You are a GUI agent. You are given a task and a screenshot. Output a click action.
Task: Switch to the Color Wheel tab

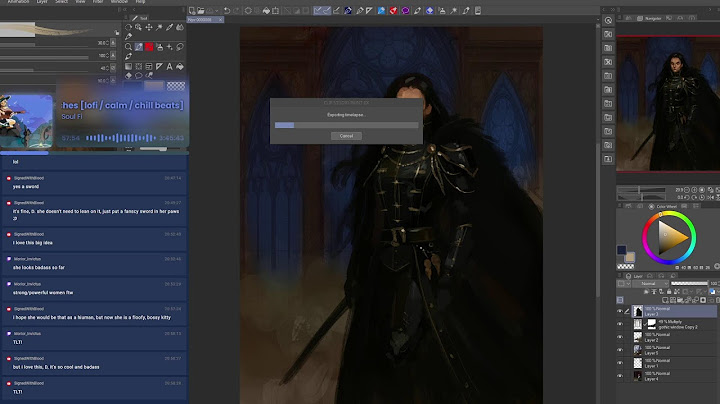pos(663,207)
